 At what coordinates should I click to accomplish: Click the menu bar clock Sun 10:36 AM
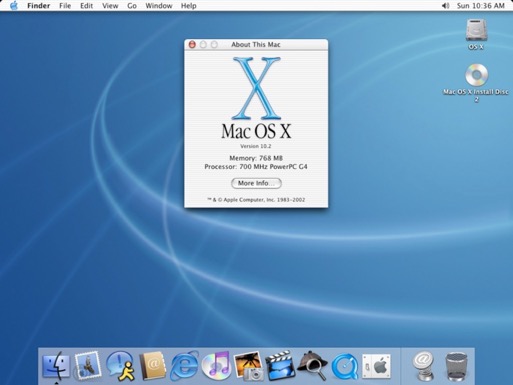[x=480, y=6]
